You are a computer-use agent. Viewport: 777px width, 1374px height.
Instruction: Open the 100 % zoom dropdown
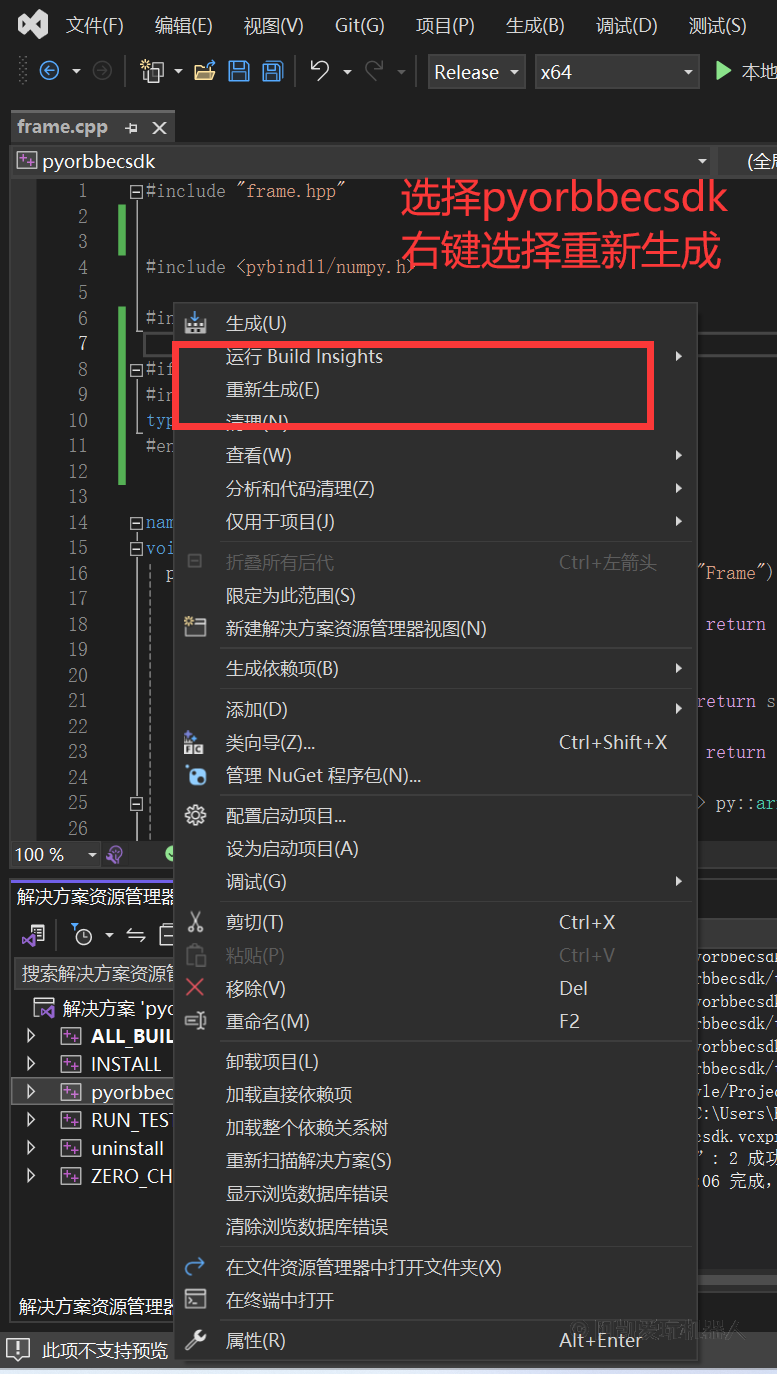tap(56, 855)
